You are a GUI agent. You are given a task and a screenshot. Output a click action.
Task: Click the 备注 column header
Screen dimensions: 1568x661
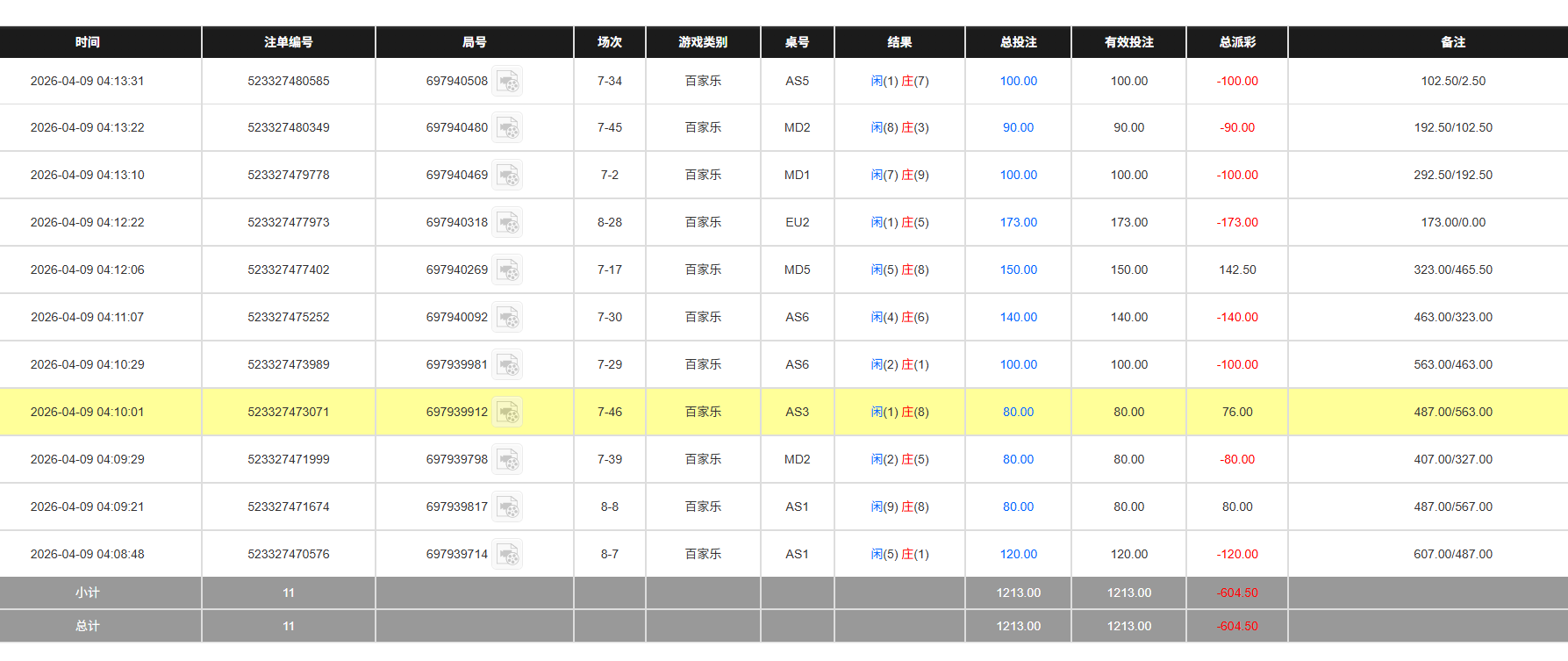point(1453,42)
